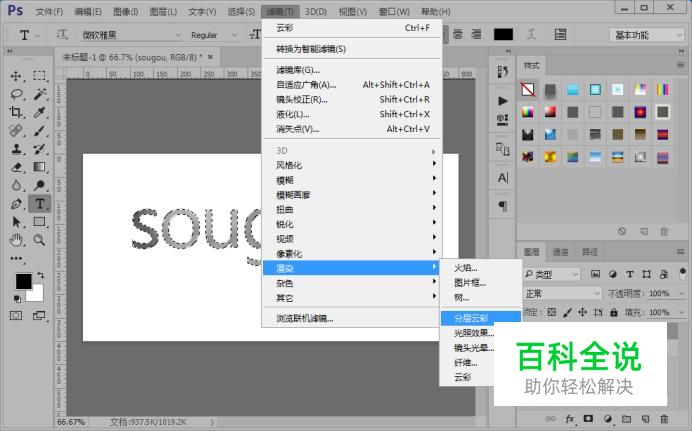Open the Actions play panel icon
Viewport: 692px width, 431px height.
pyautogui.click(x=503, y=101)
